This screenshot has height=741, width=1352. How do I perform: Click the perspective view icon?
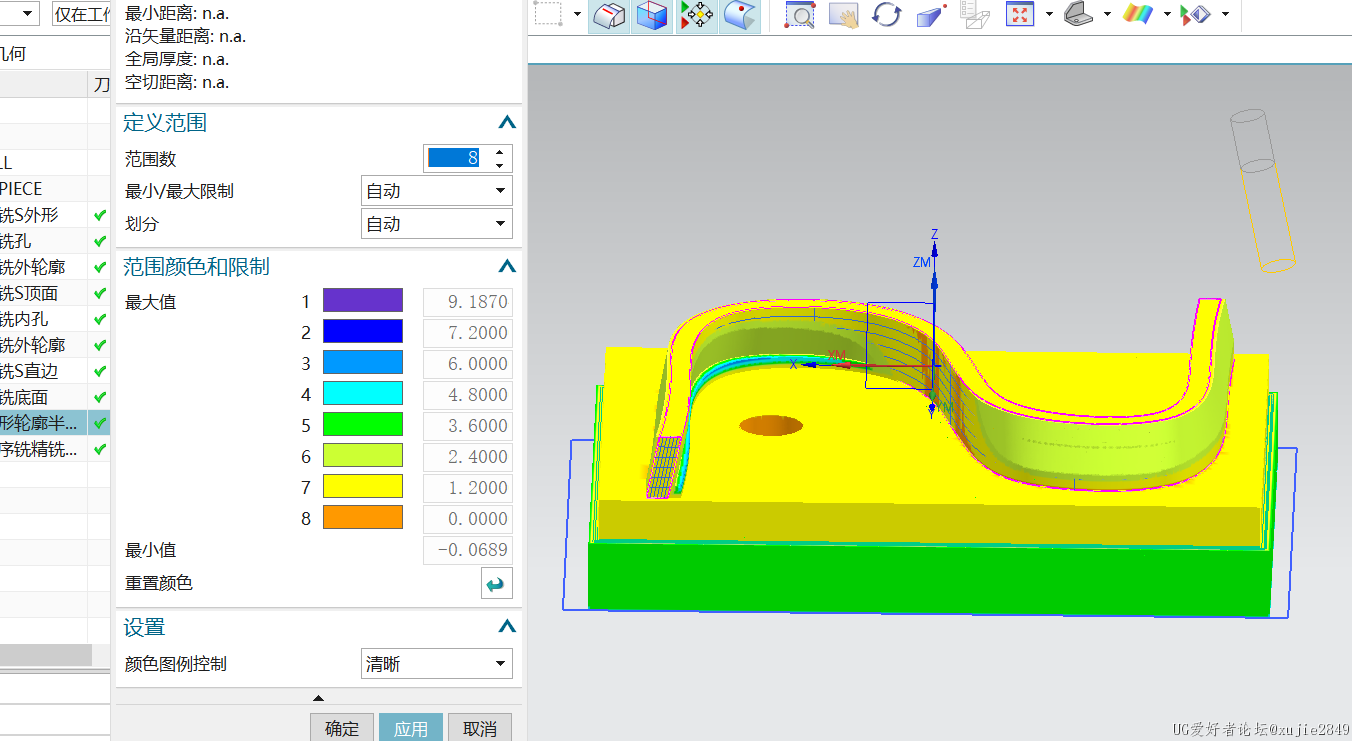click(x=931, y=15)
